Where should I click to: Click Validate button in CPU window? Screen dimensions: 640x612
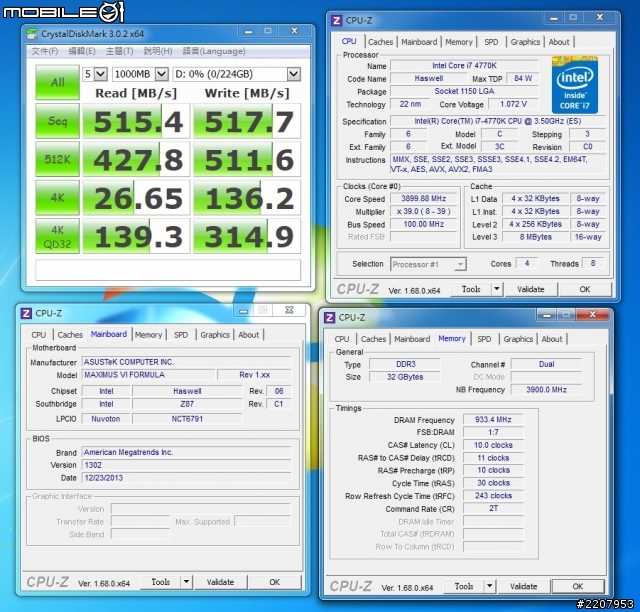531,289
